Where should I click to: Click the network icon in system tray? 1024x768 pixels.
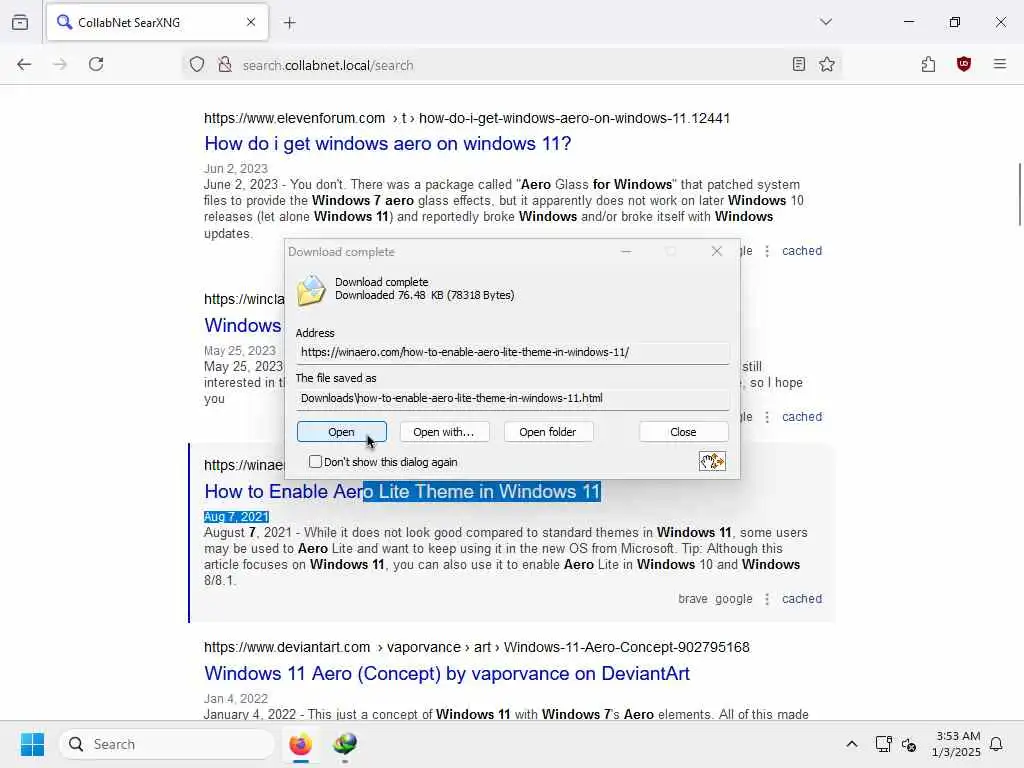tap(883, 744)
